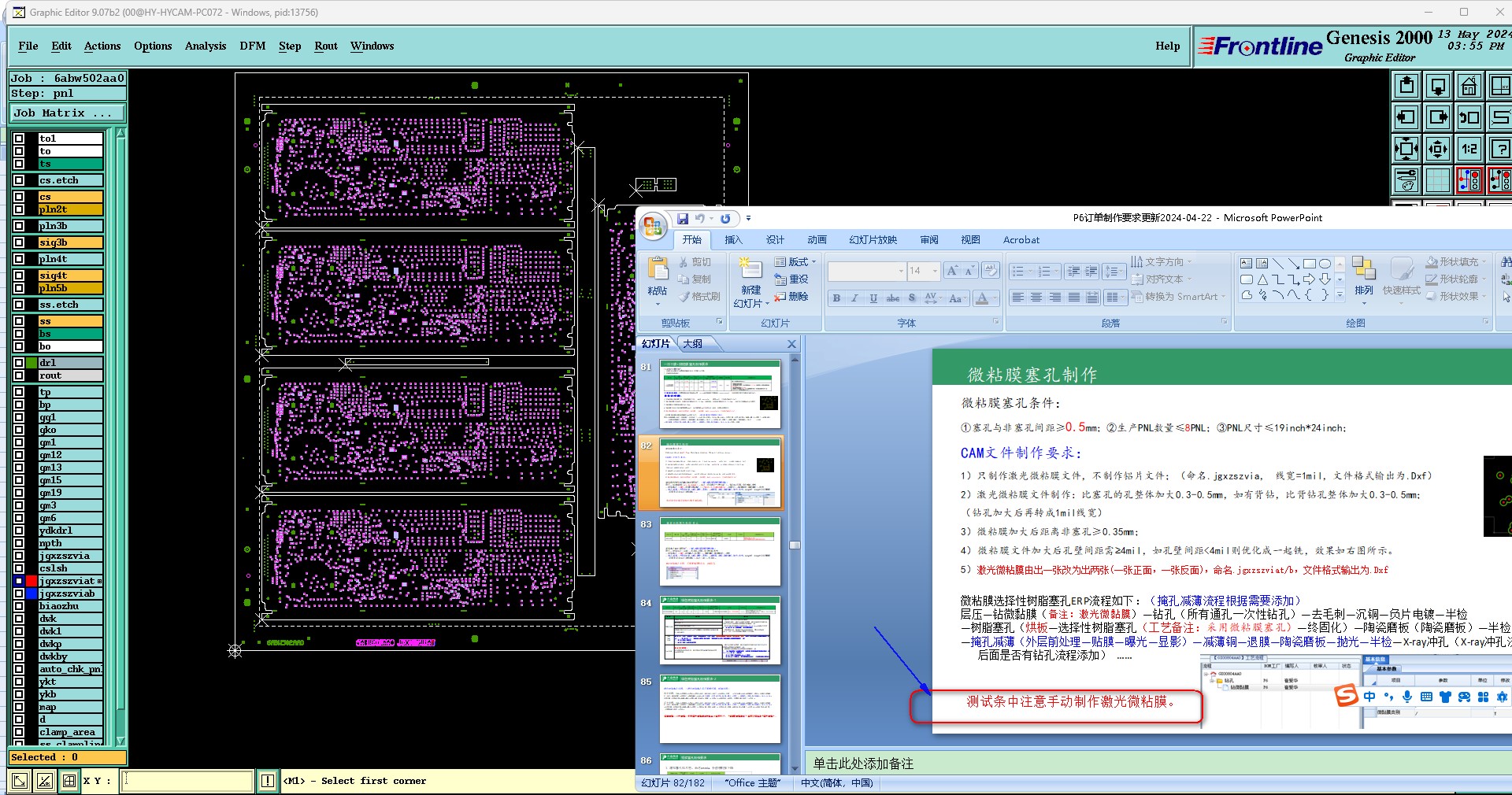Open the font name dropdown in PowerPoint

(x=901, y=271)
